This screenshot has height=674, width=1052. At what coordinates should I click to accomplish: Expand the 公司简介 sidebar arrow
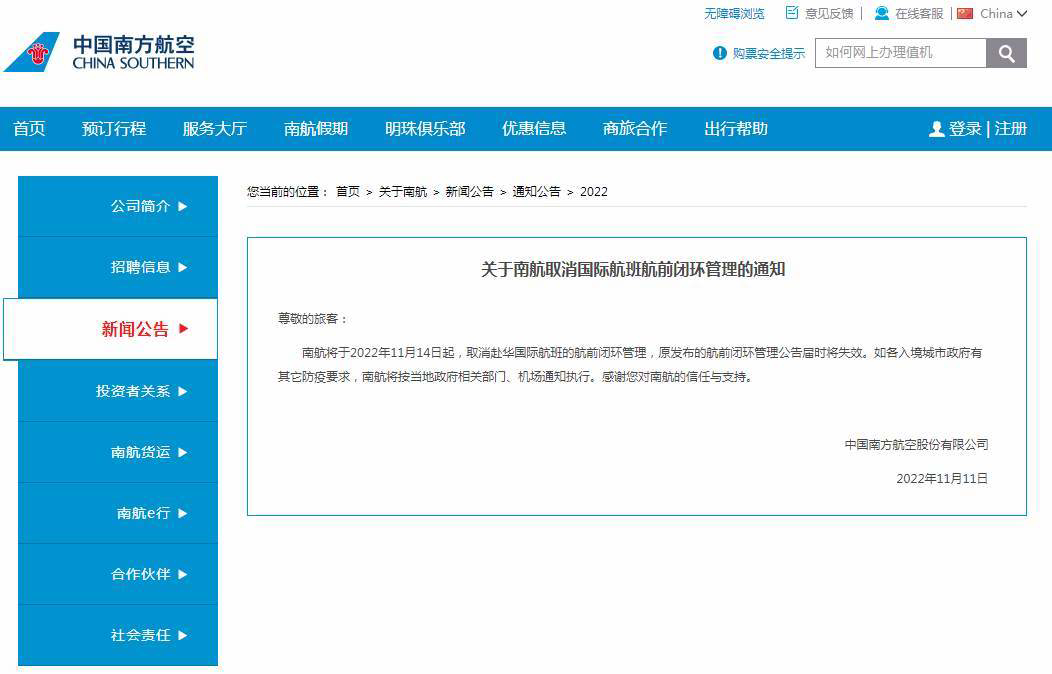[x=183, y=206]
